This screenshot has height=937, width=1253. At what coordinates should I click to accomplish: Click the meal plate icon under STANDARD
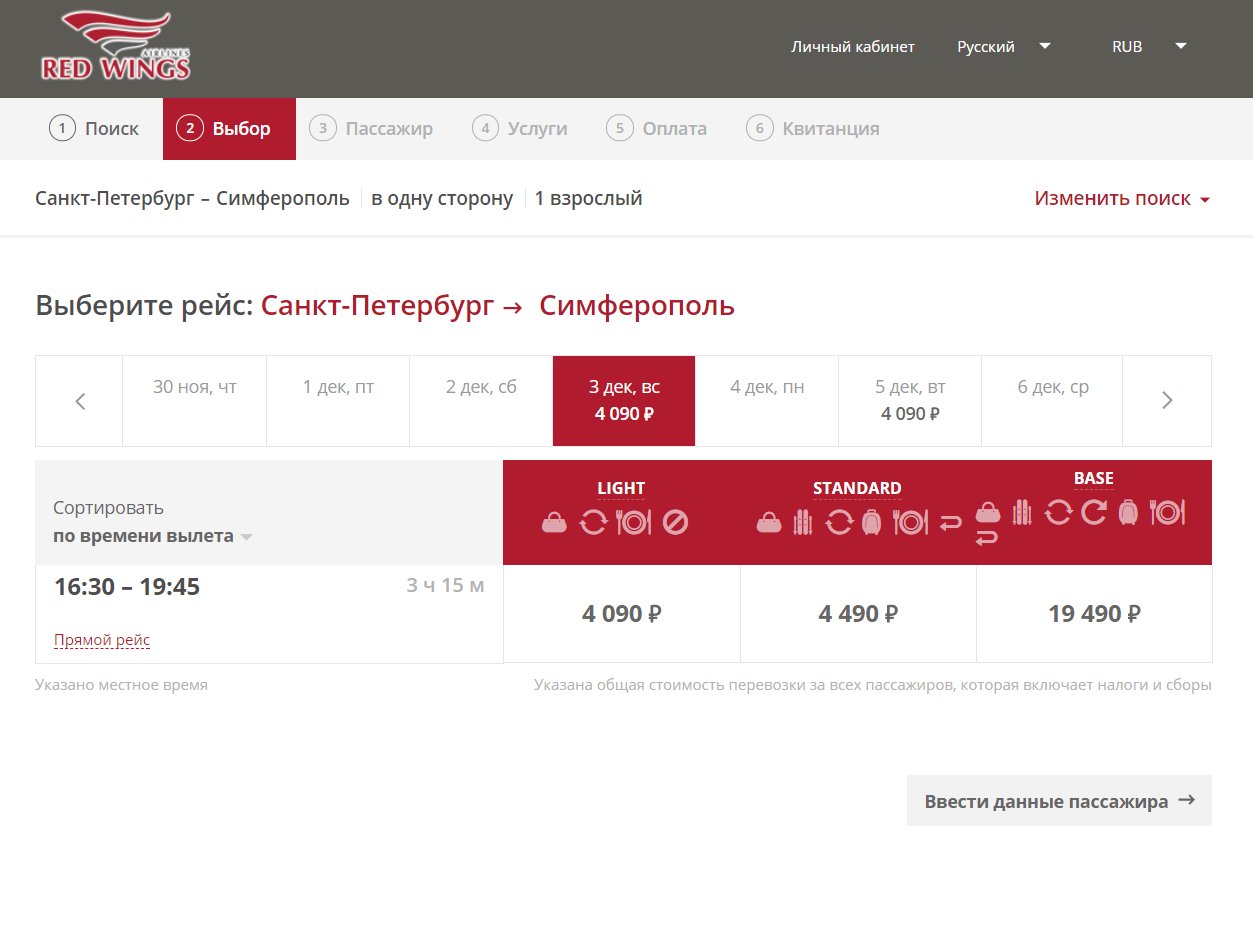pyautogui.click(x=910, y=522)
